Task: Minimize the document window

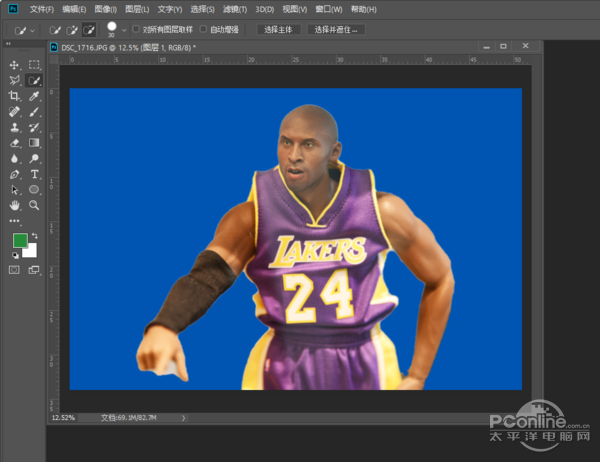Action: click(x=486, y=47)
